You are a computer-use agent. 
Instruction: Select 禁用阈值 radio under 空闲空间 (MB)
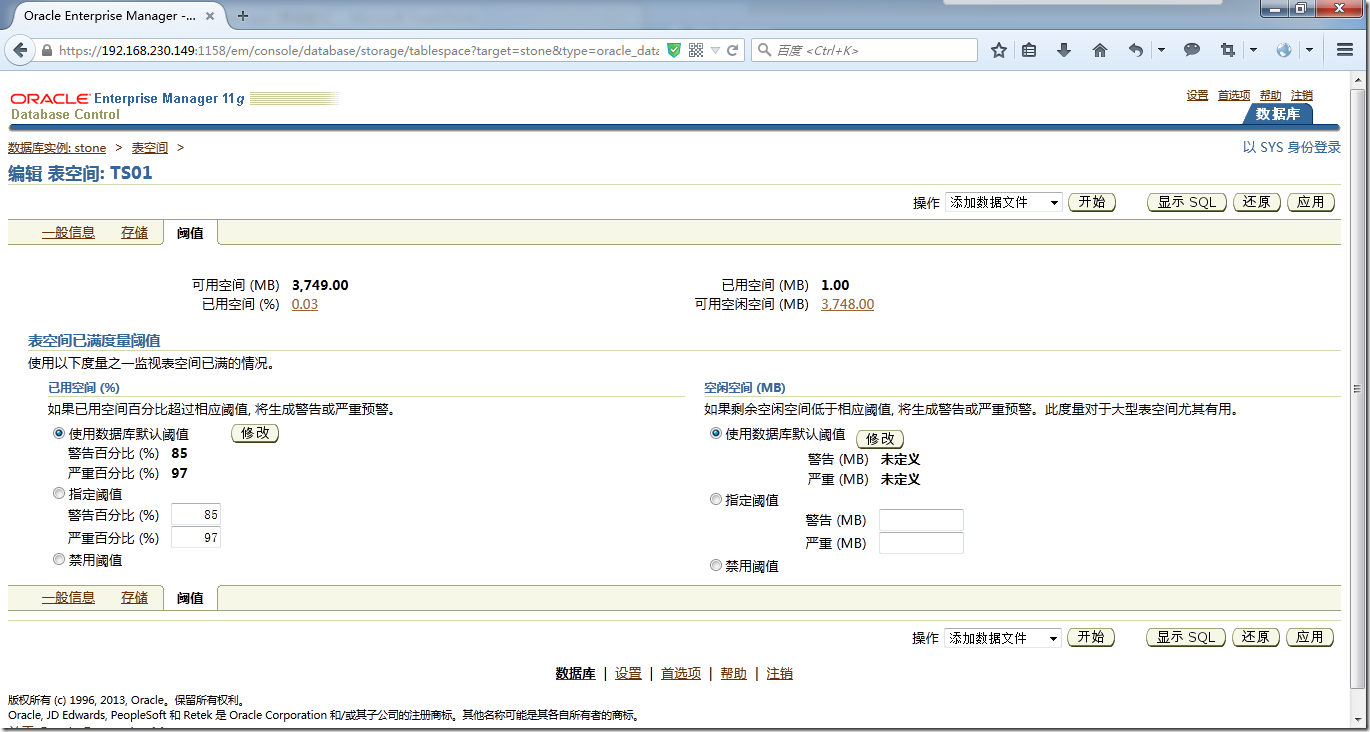click(x=715, y=566)
